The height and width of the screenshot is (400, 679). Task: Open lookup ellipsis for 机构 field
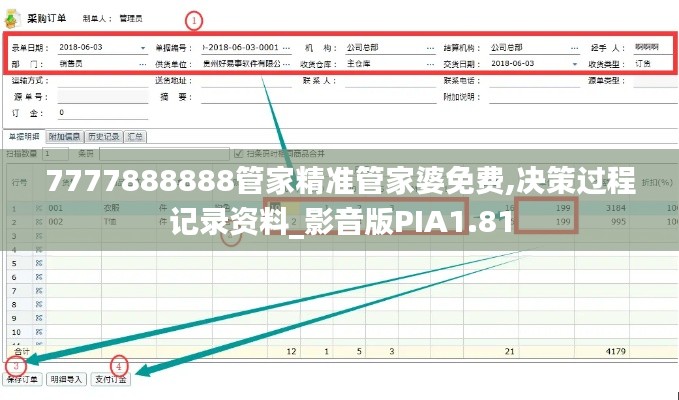[430, 48]
